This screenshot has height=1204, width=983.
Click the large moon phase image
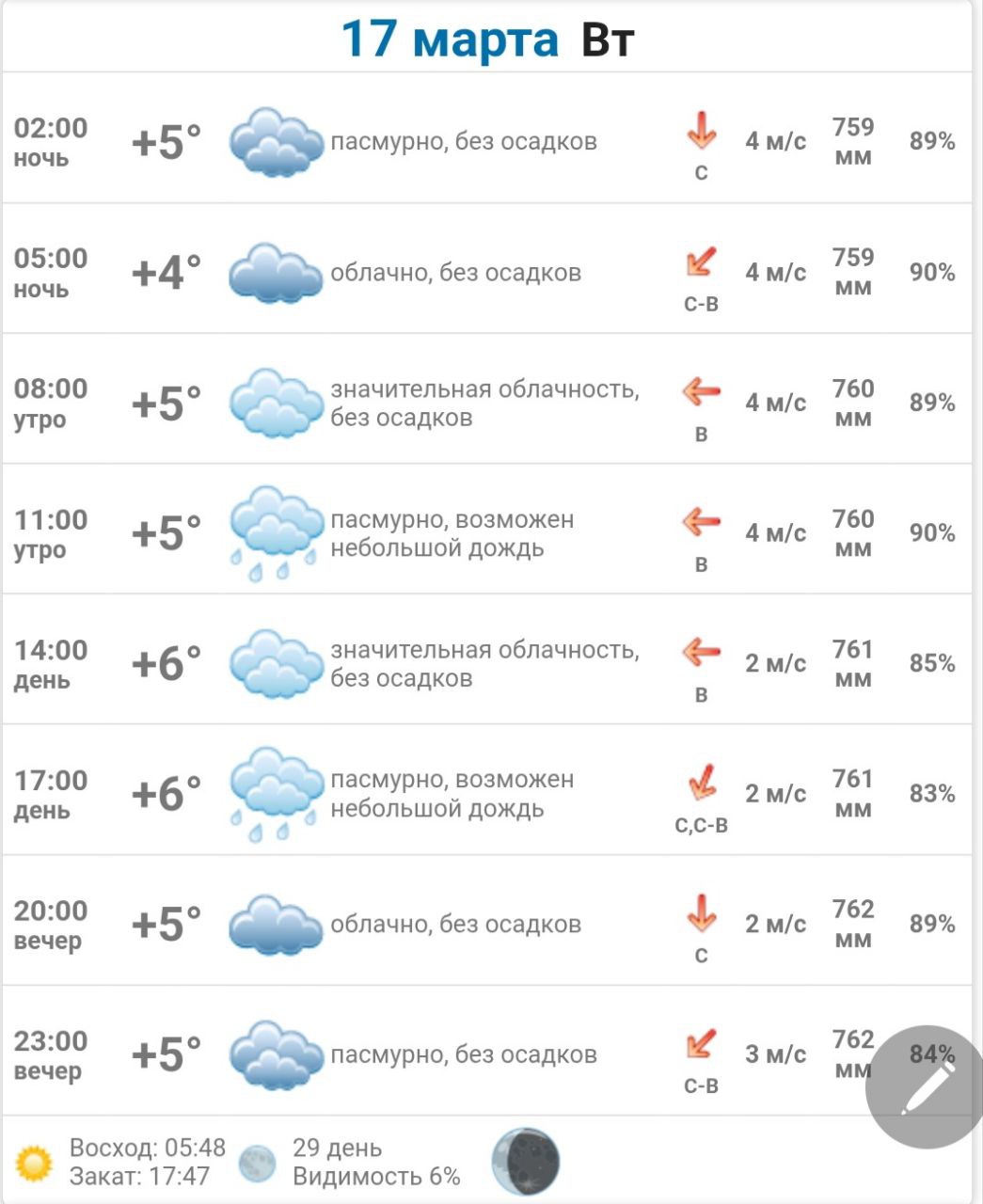[526, 1162]
